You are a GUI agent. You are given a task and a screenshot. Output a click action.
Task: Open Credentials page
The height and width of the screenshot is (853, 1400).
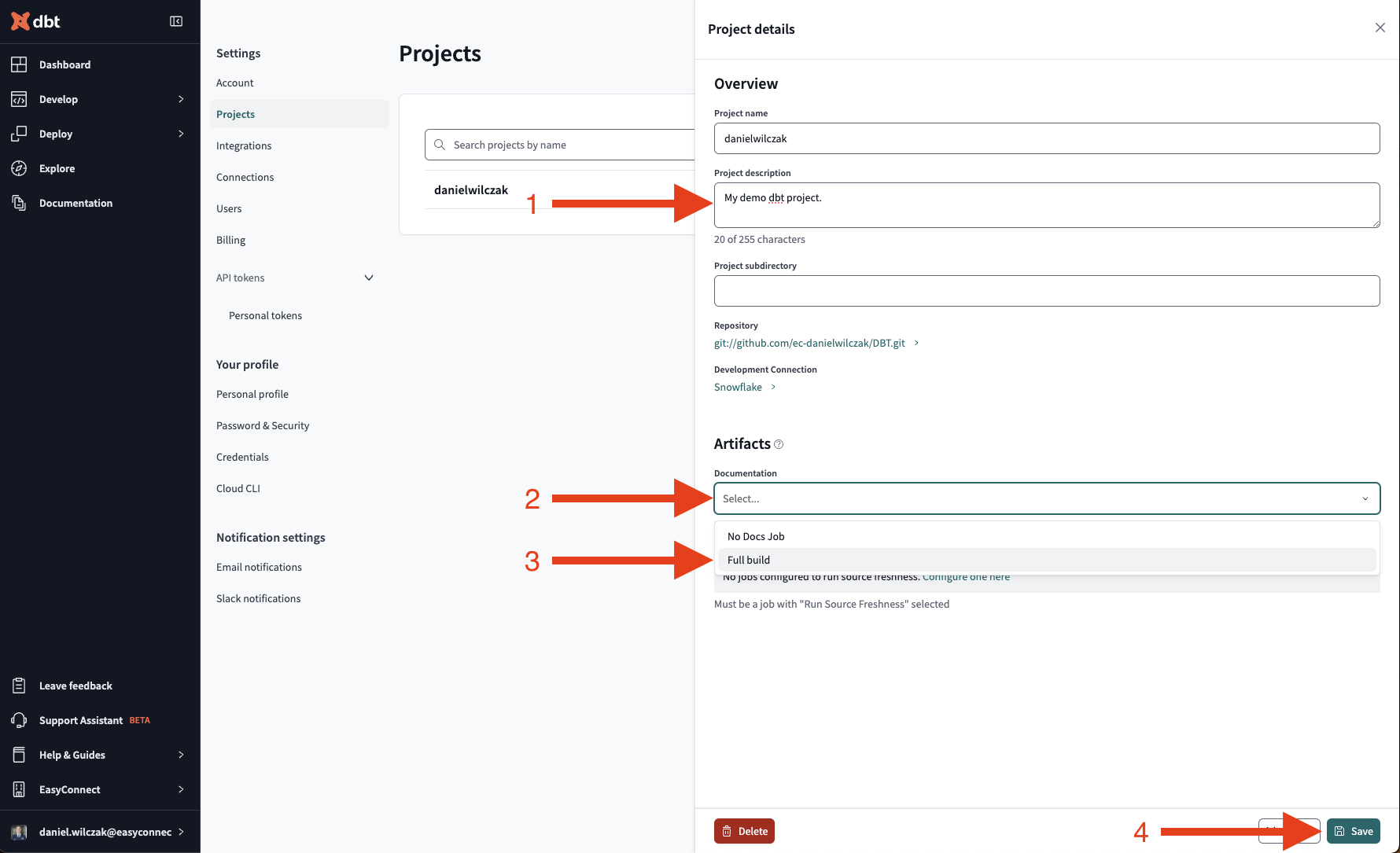242,457
